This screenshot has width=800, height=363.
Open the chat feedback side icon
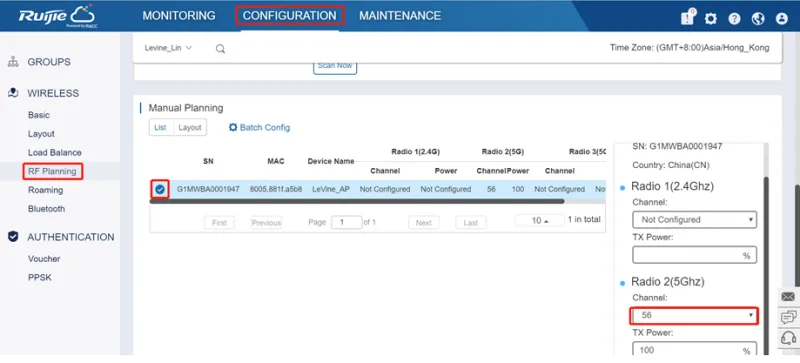(x=788, y=317)
